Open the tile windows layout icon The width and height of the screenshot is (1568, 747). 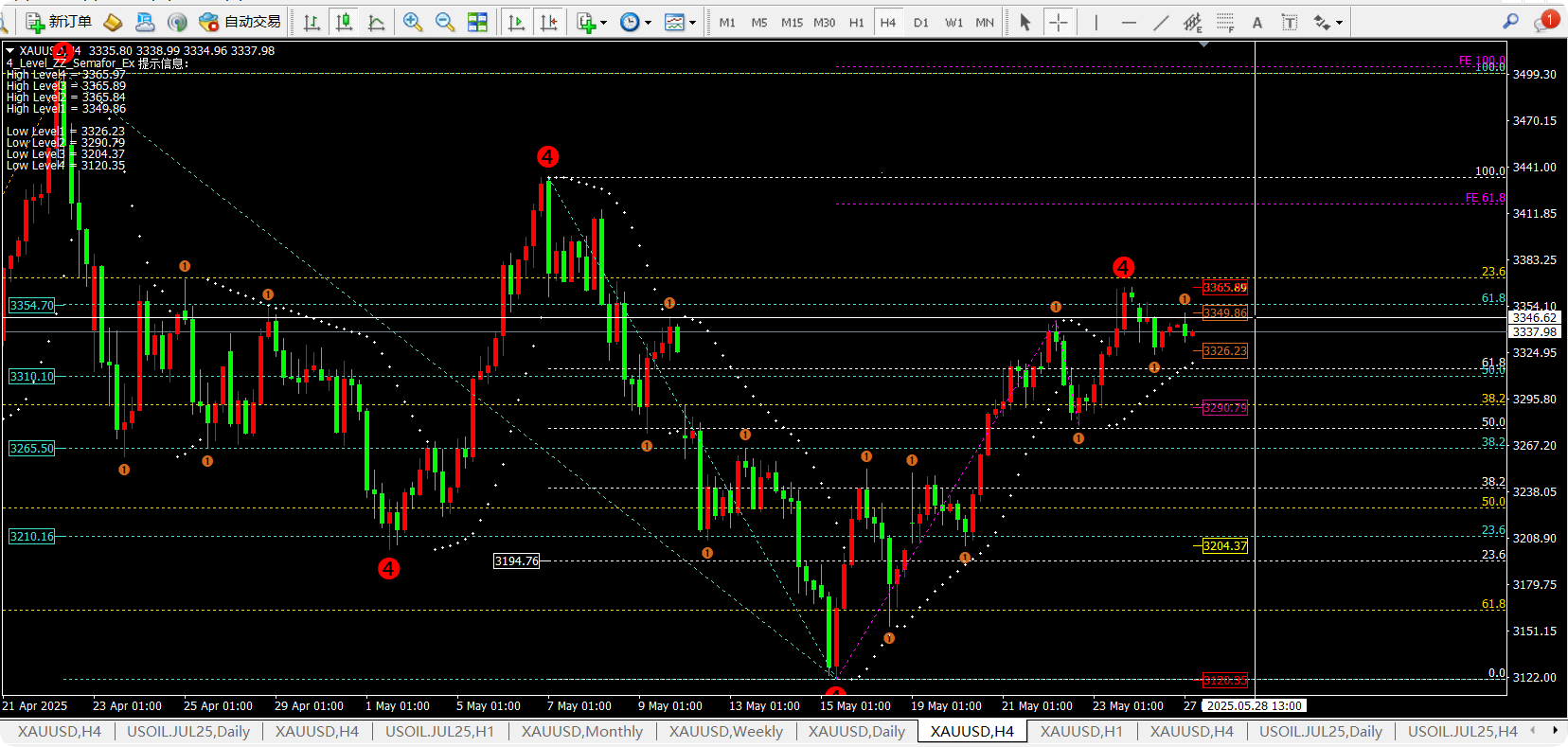[477, 22]
